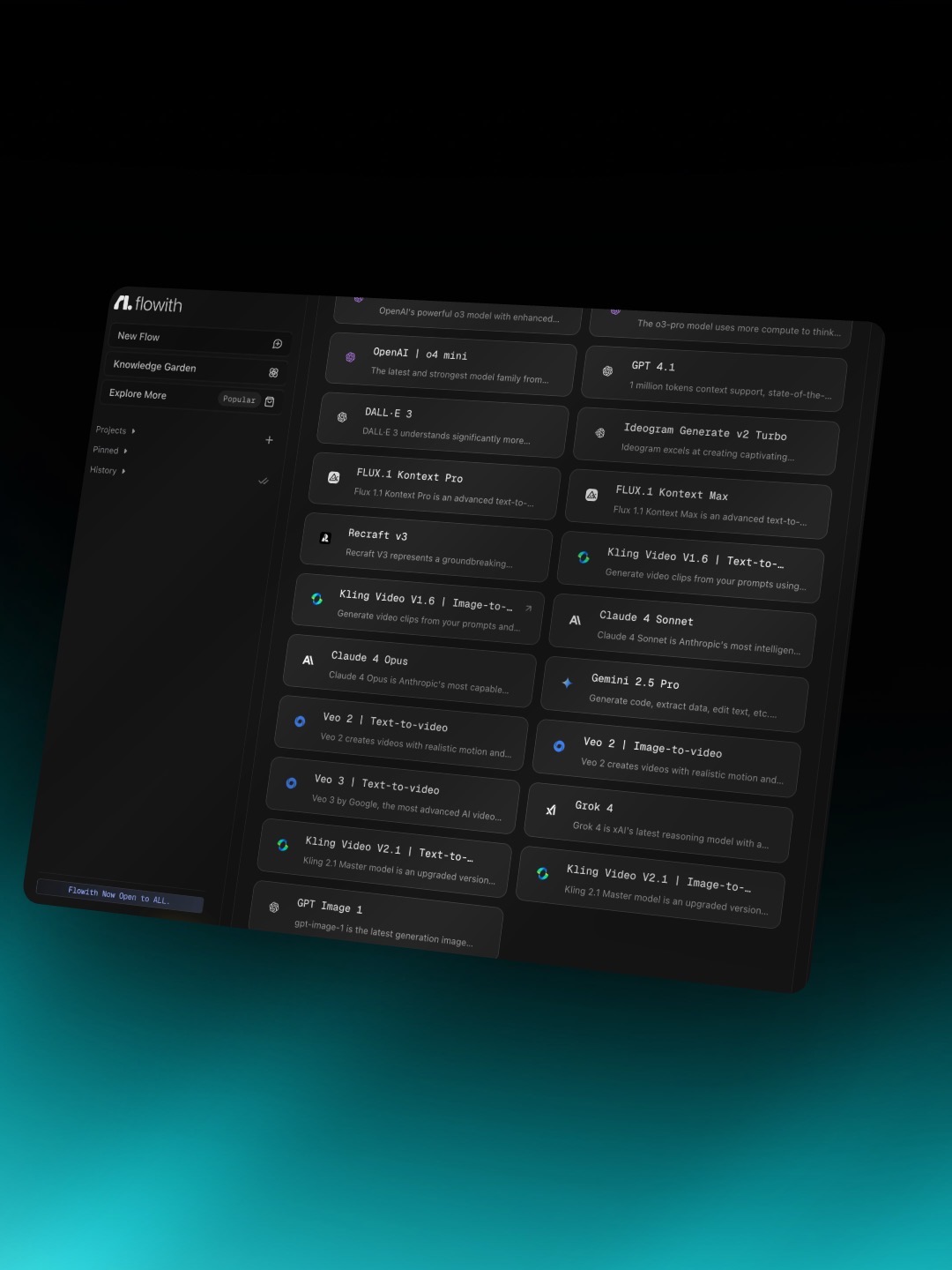
Task: Select the 'Grok 4' card title
Action: (594, 806)
